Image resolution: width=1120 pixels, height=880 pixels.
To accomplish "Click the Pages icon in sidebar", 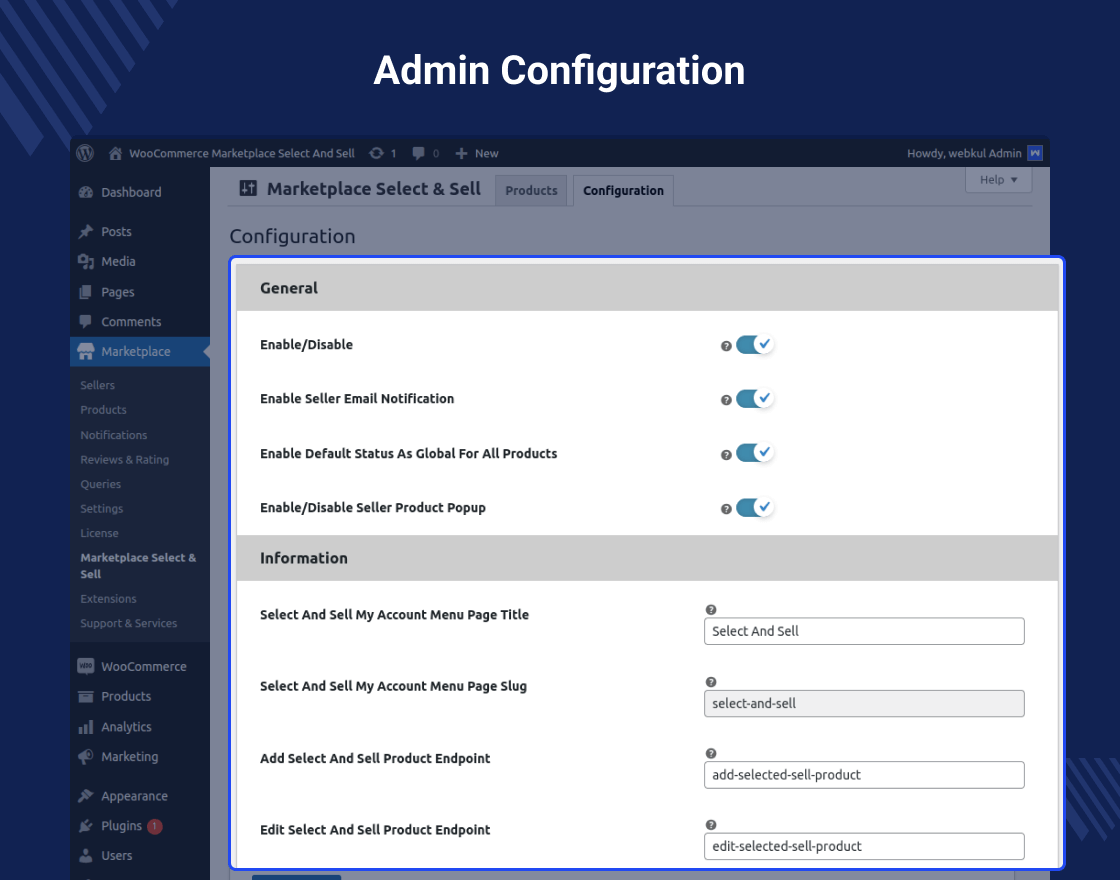I will 86,292.
